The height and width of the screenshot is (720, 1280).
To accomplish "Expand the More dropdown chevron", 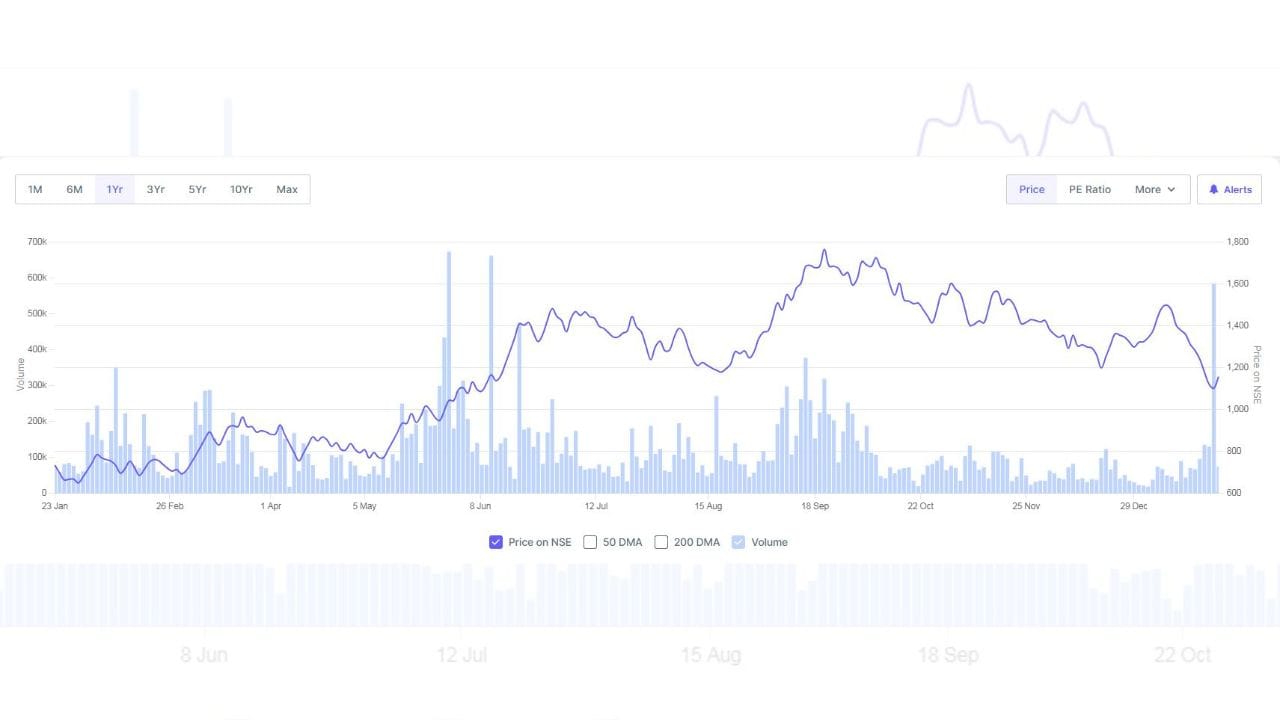I will click(1171, 190).
